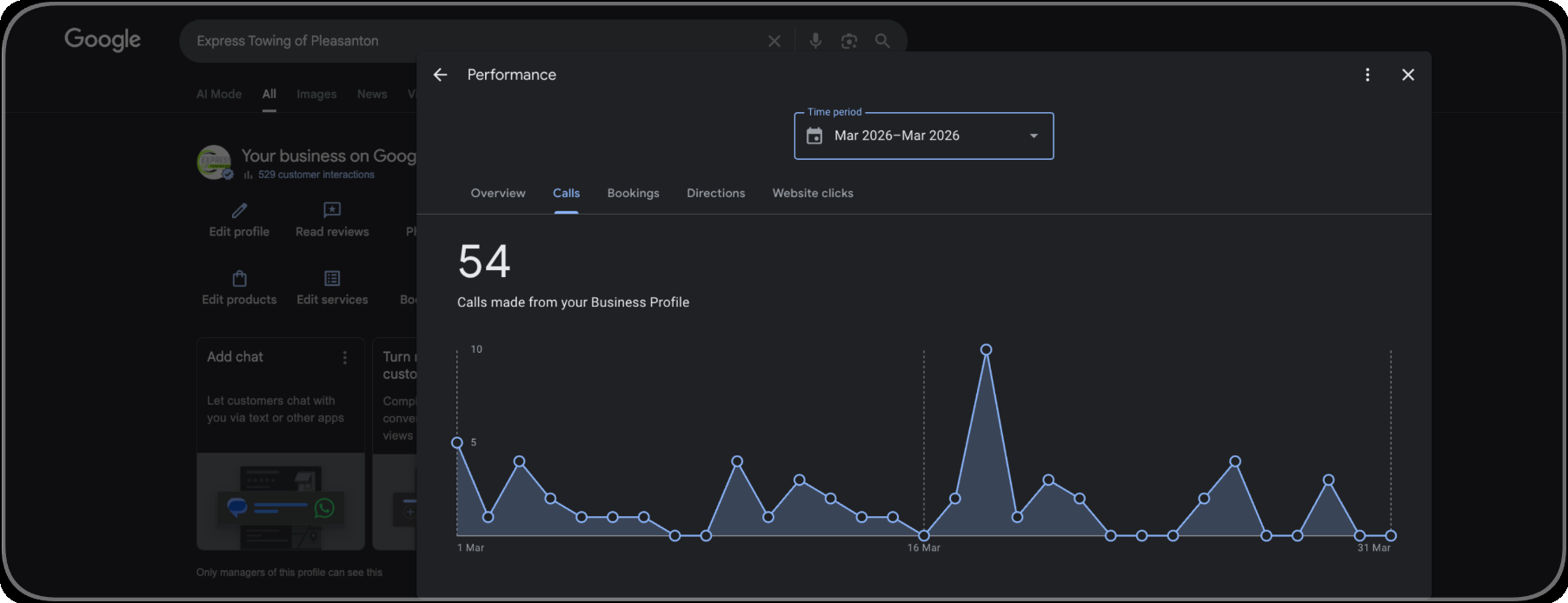Go back with the Performance arrow icon
Screen dimensions: 1568x603
(441, 75)
